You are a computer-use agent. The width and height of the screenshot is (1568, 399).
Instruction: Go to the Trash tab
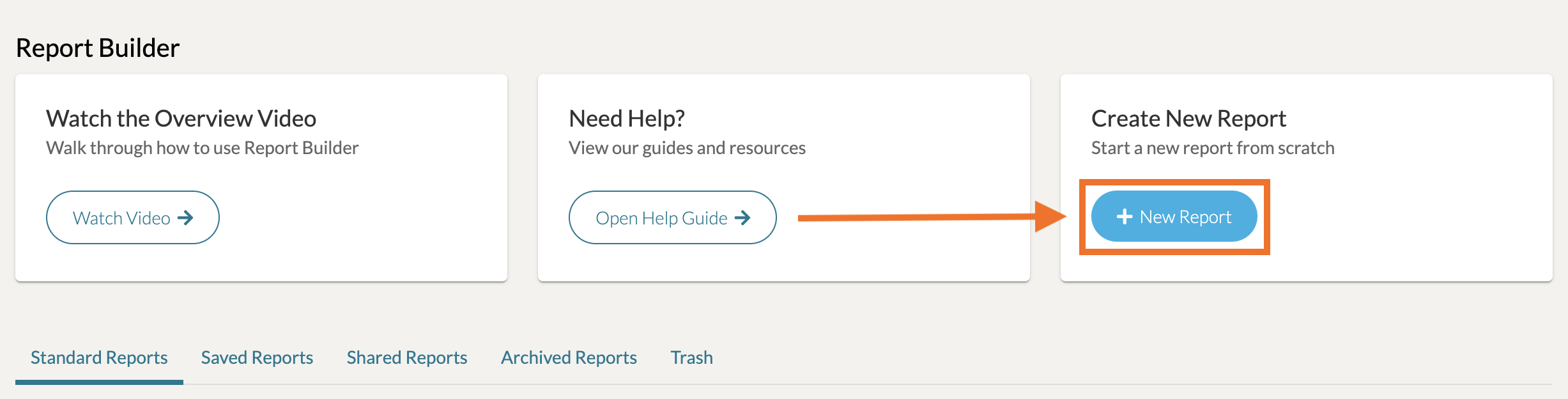tap(691, 357)
